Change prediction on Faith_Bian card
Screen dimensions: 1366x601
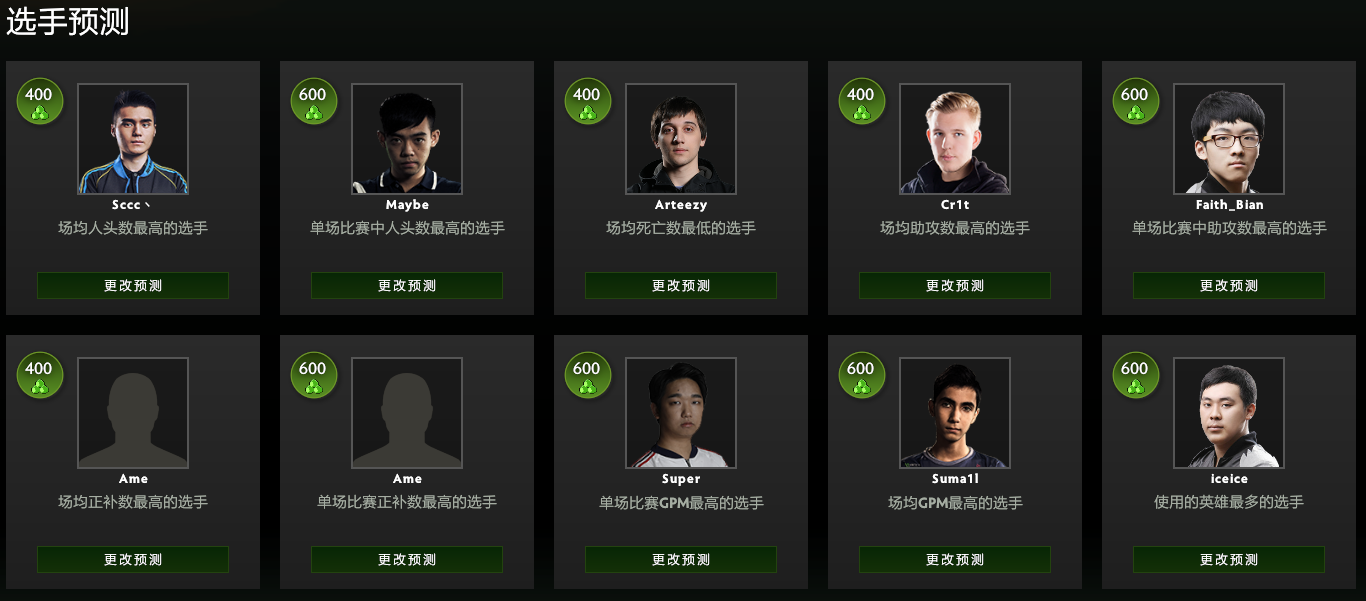[1229, 285]
